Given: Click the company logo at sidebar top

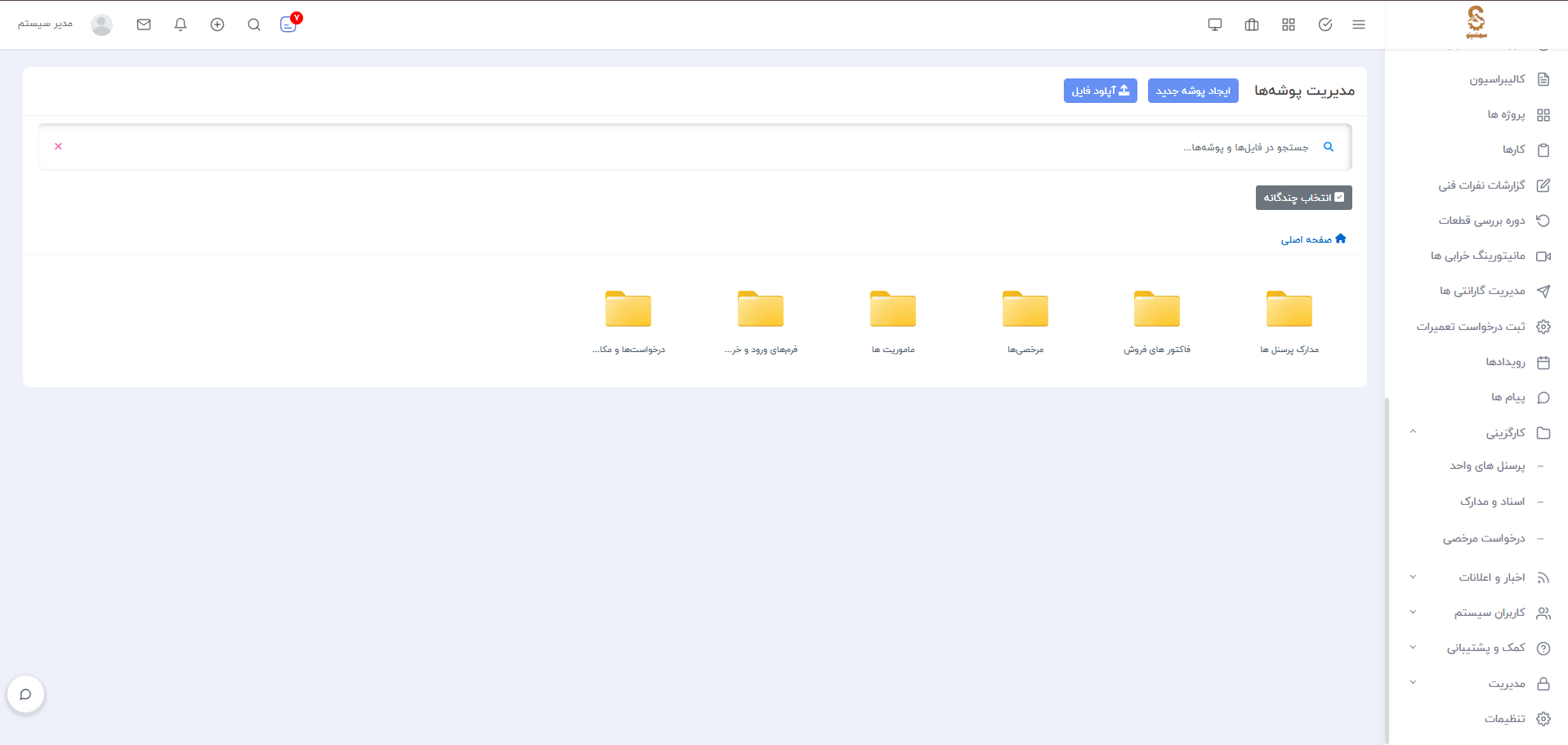Looking at the screenshot, I should (x=1476, y=22).
